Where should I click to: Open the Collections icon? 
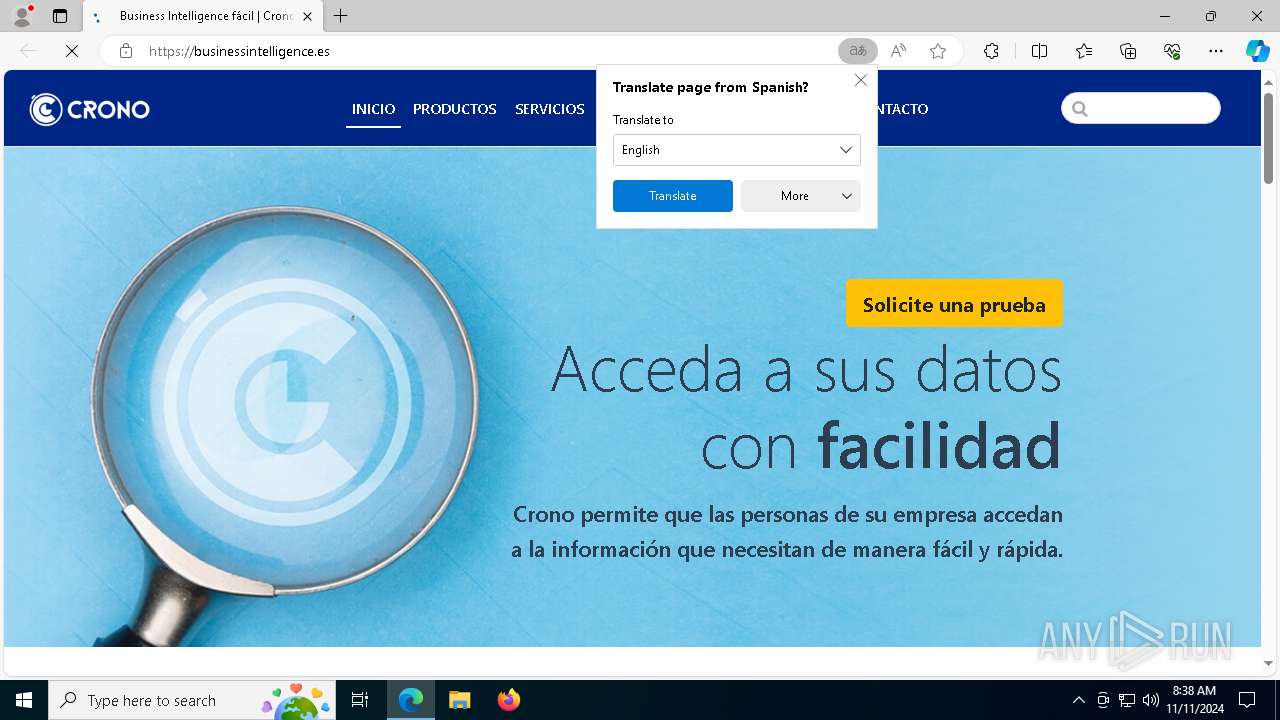(1128, 51)
